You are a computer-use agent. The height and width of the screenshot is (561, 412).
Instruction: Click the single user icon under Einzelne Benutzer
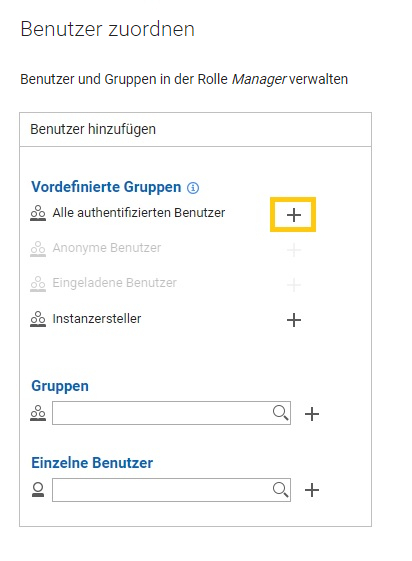pos(38,489)
